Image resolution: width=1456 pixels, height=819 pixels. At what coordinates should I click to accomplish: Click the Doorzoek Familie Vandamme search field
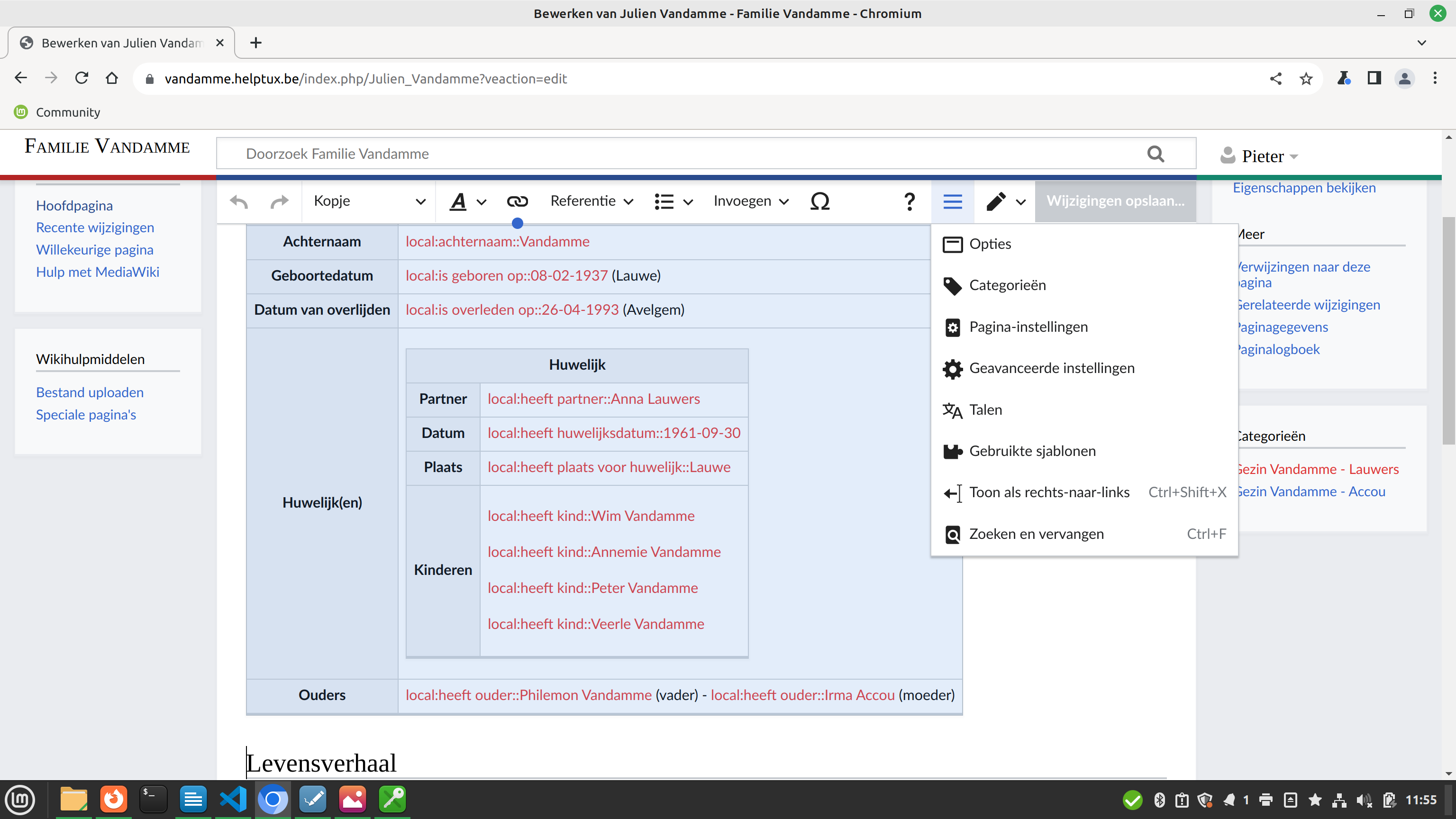point(678,154)
